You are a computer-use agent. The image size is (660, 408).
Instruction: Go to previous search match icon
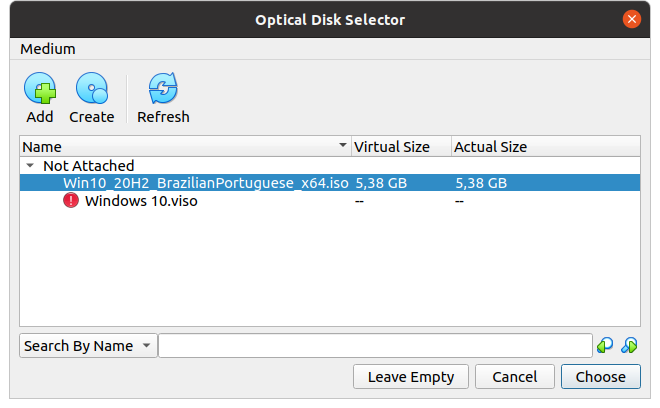click(605, 346)
